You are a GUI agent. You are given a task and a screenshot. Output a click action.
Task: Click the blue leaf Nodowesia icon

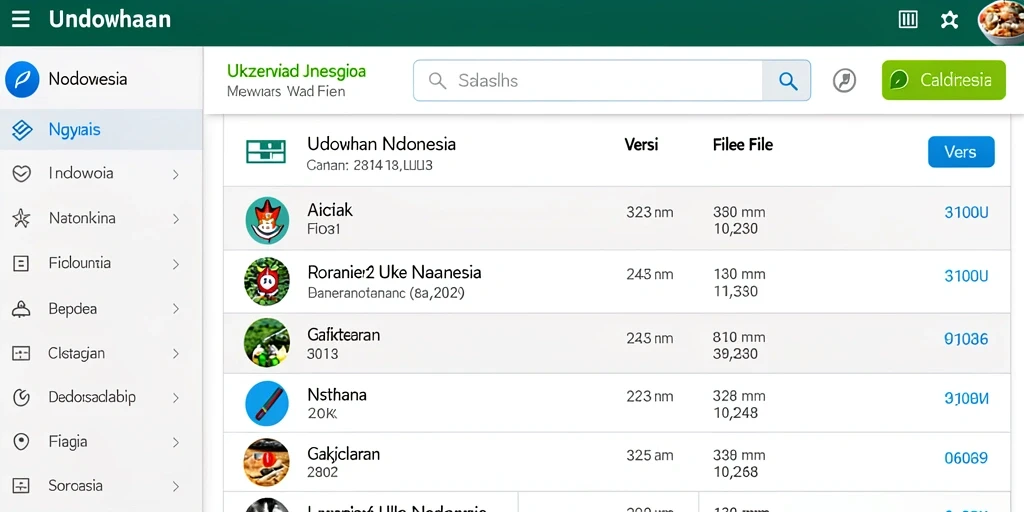pos(22,79)
